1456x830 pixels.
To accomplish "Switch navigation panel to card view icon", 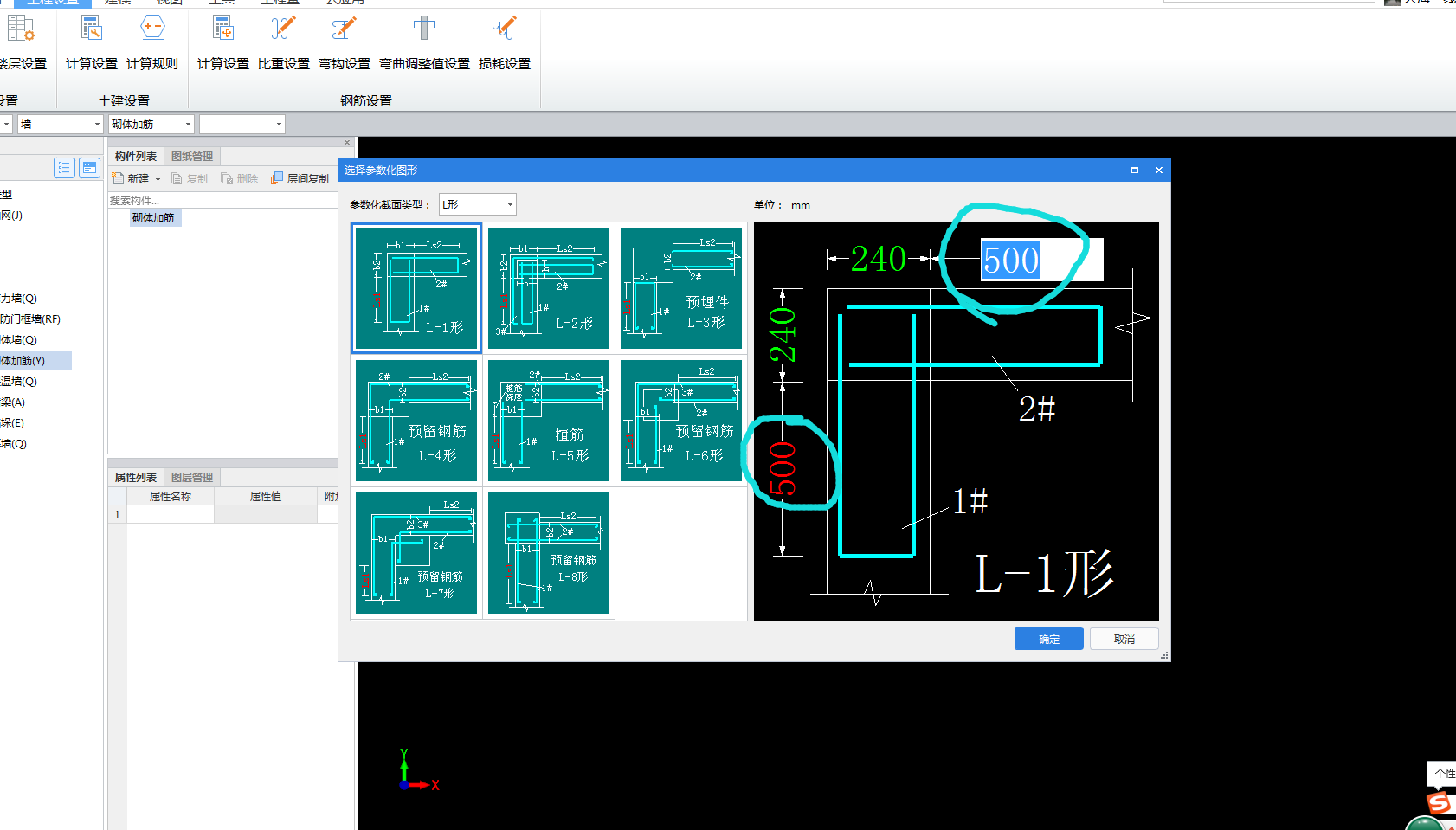I will click(90, 168).
